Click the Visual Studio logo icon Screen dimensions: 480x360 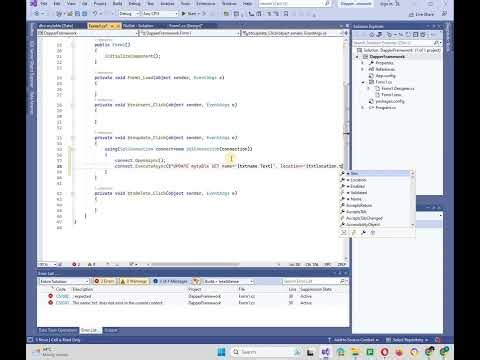(33, 4)
